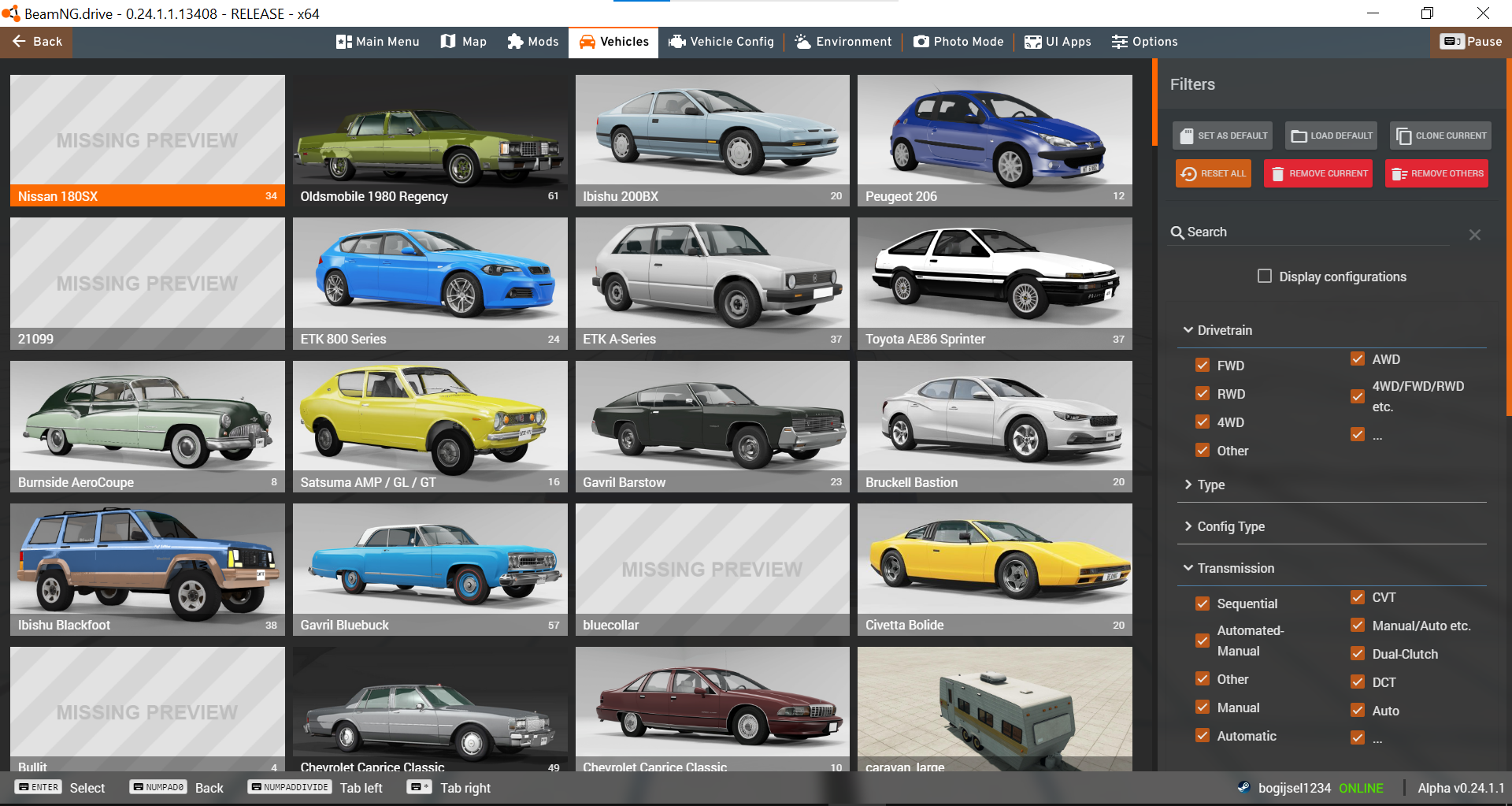Open the Environment tab

[x=843, y=42]
